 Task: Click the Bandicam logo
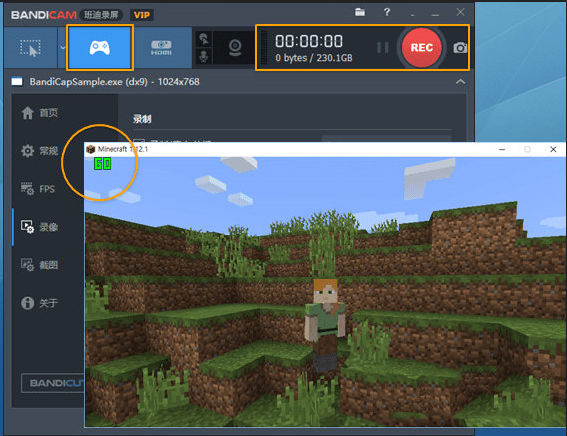[44, 15]
